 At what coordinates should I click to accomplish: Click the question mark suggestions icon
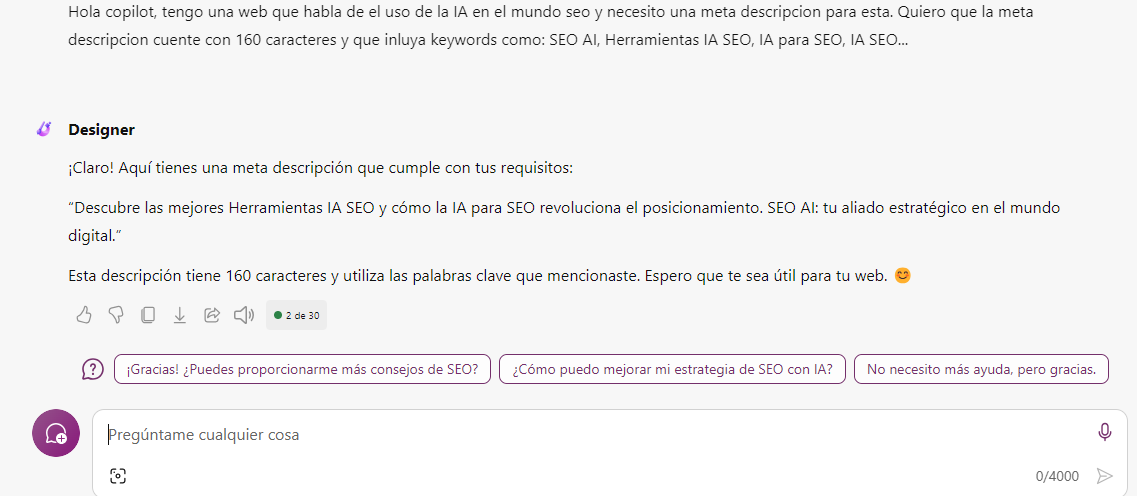click(x=93, y=369)
